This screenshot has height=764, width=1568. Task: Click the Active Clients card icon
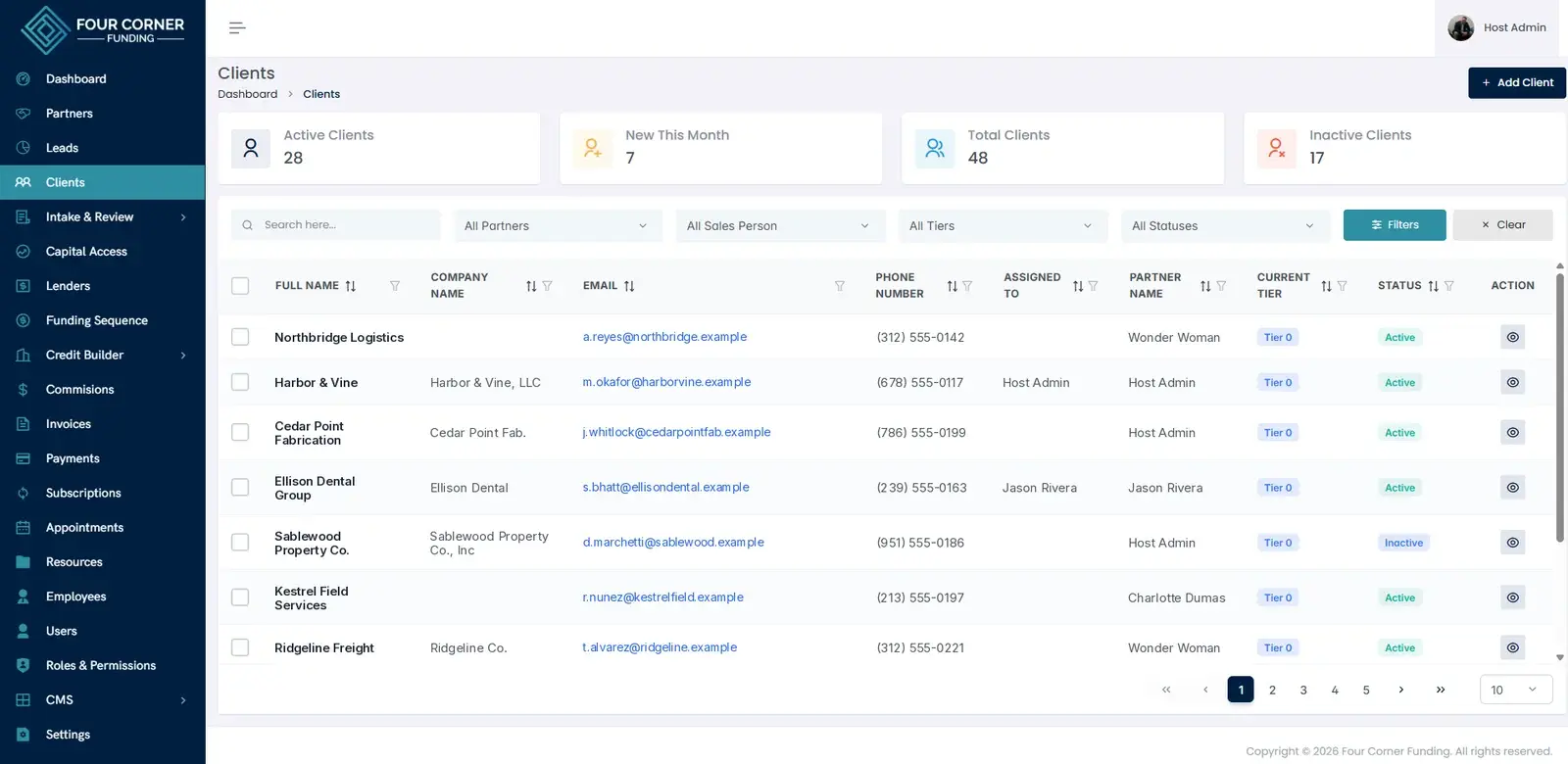pyautogui.click(x=251, y=148)
